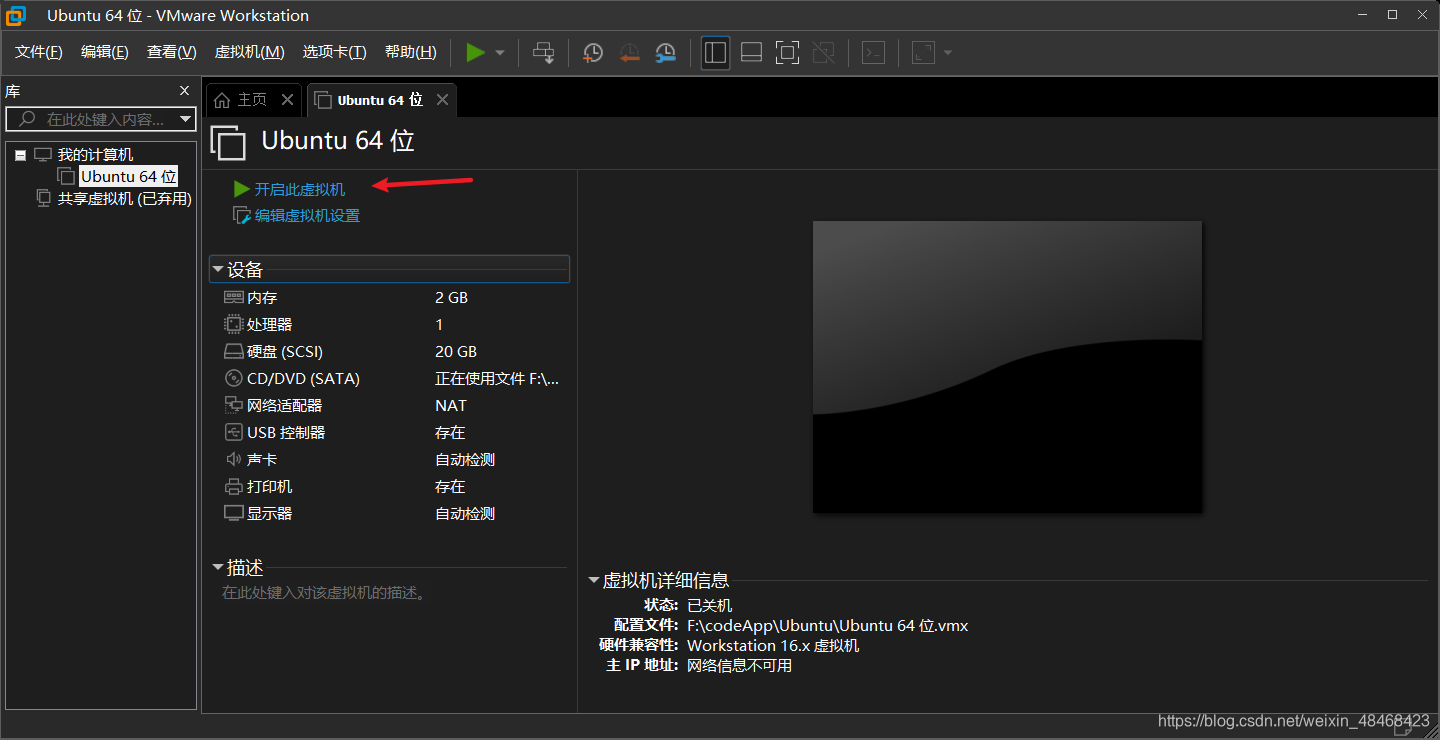
Task: Click the send Ctrl+Alt+Del toolbar icon
Action: [543, 52]
